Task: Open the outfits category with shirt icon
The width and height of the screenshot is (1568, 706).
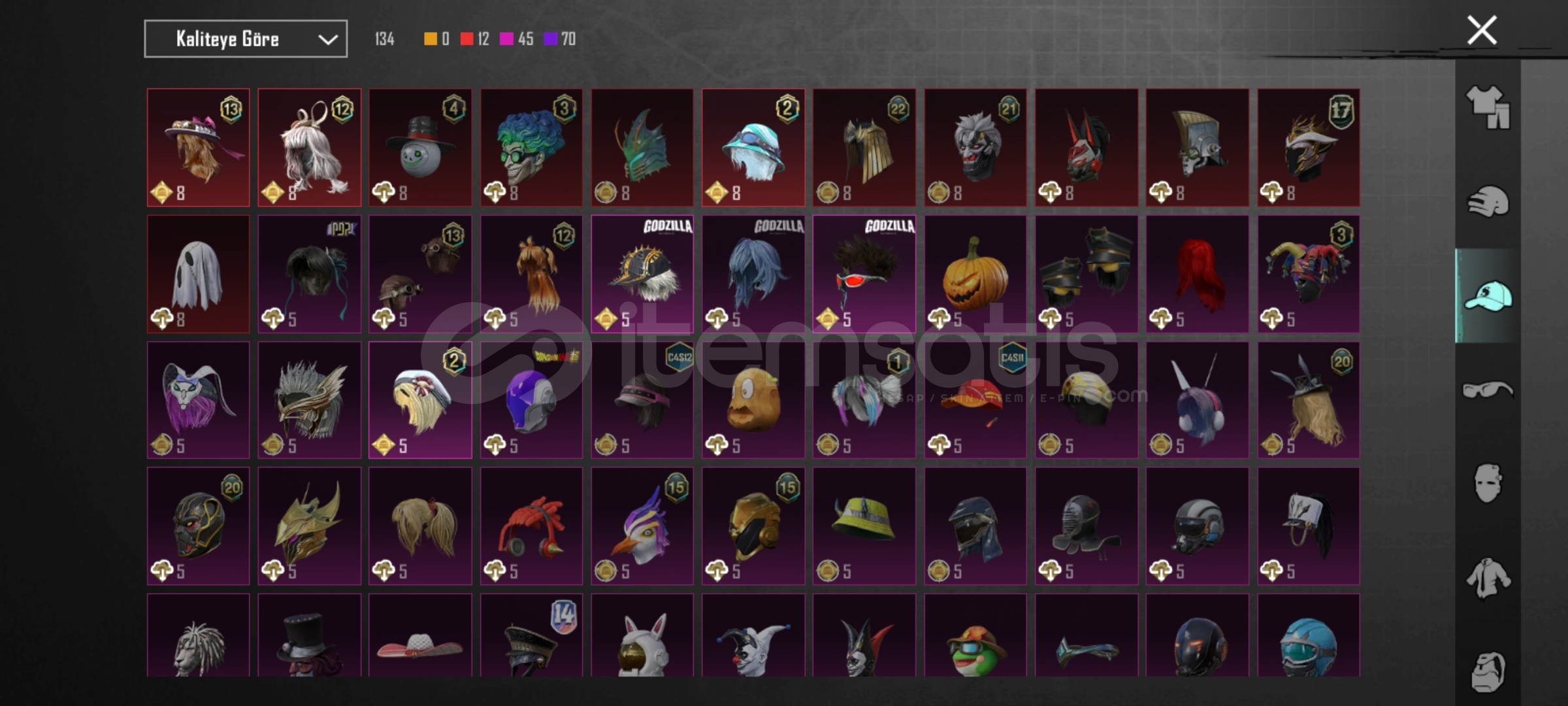Action: (x=1488, y=107)
